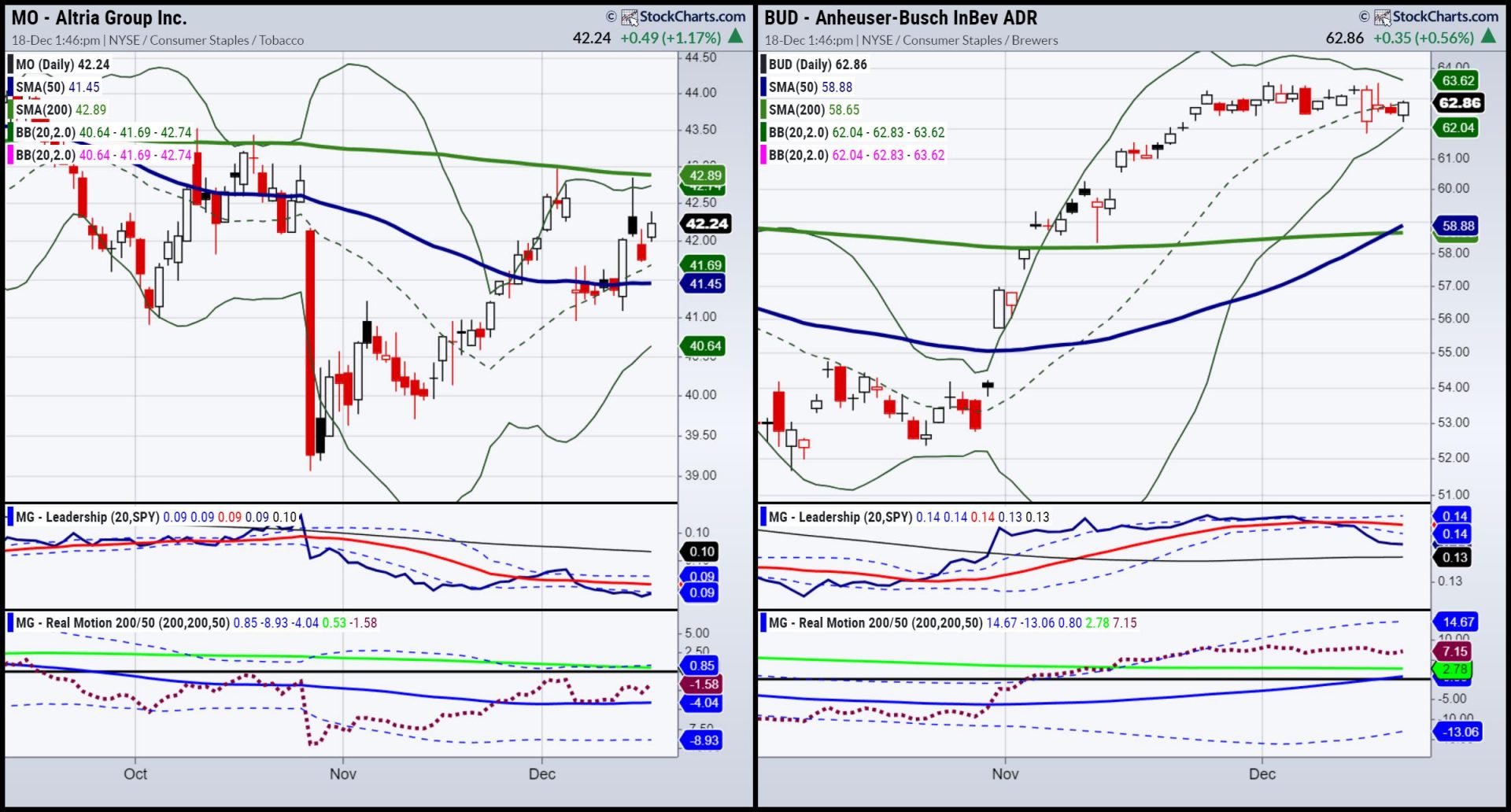This screenshot has width=1511, height=812.
Task: Click the '39.00' price level on MO axis
Action: 700,475
